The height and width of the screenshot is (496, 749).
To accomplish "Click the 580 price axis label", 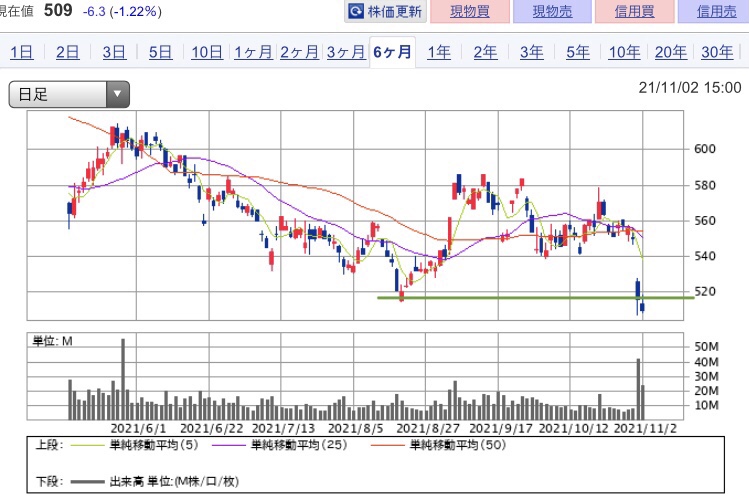I will pyautogui.click(x=705, y=185).
